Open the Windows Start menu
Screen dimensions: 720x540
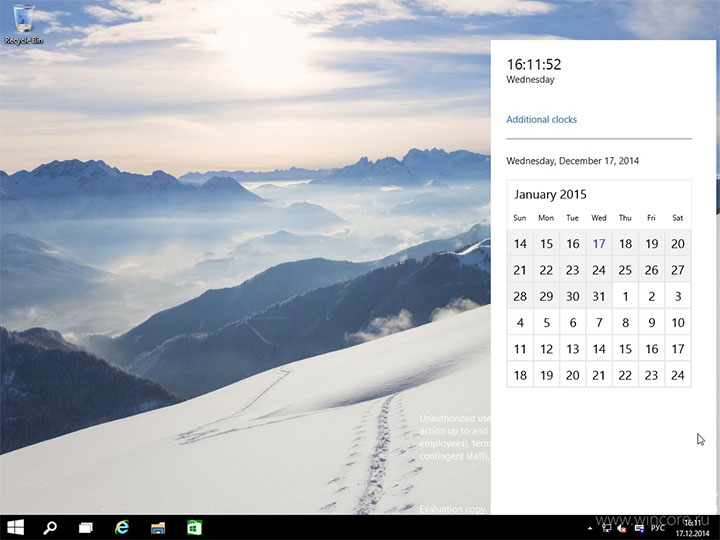[16, 527]
